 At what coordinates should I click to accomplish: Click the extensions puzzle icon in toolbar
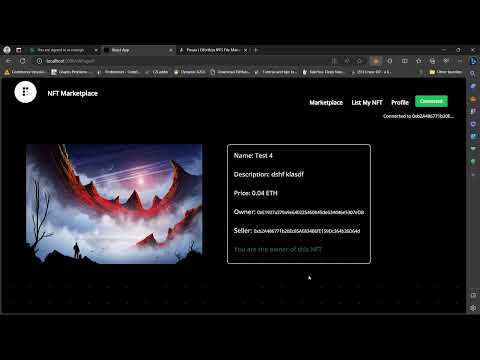390,61
